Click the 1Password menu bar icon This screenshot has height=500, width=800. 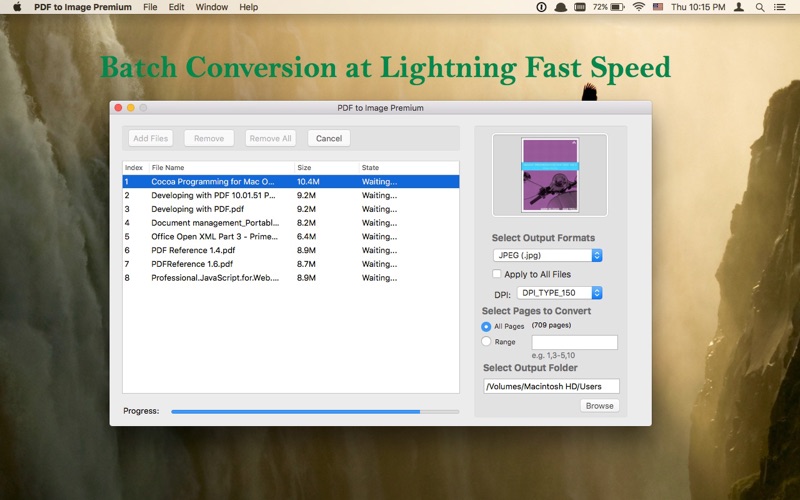541,7
